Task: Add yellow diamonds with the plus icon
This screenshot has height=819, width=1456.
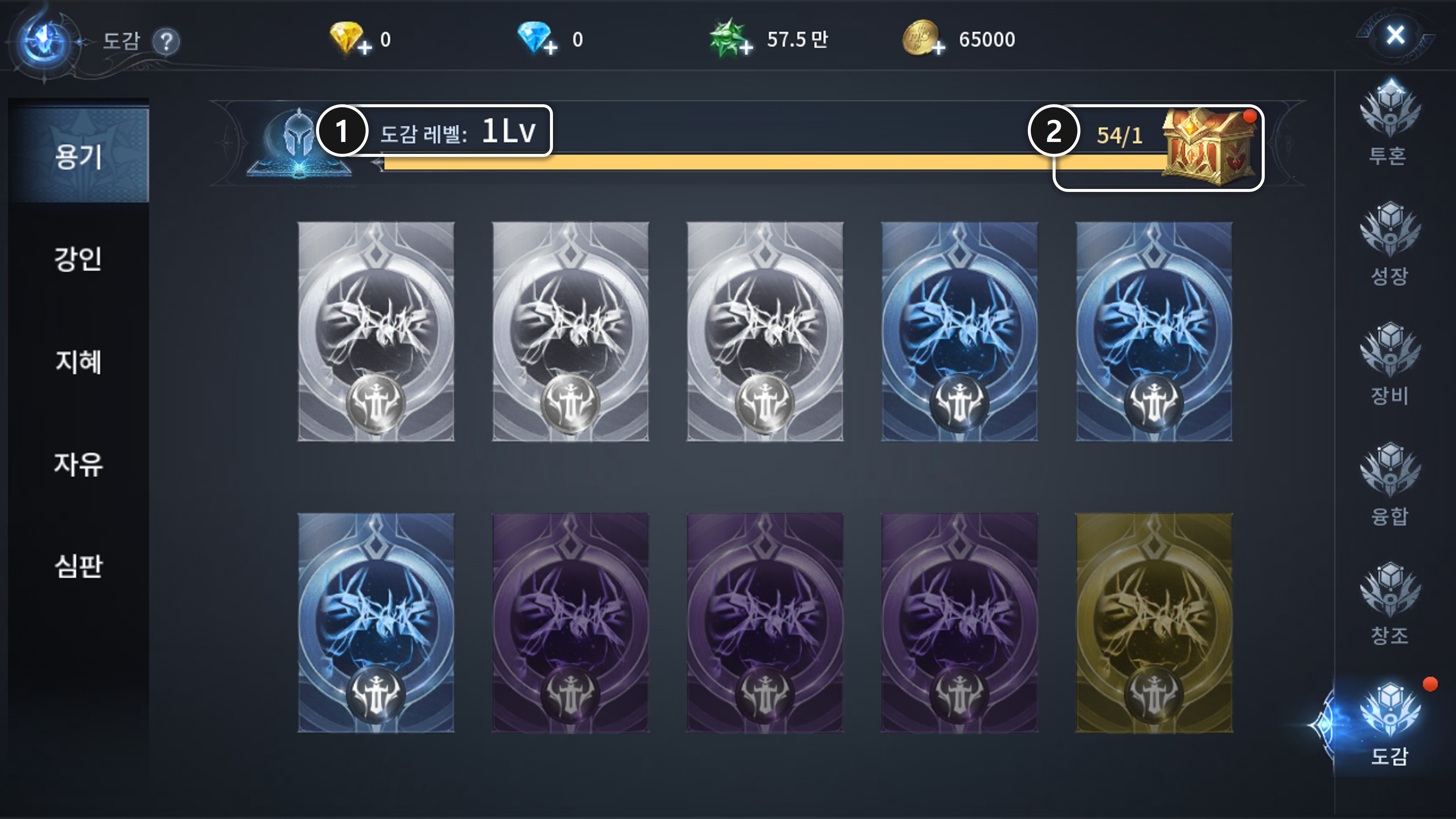Action: (x=365, y=48)
